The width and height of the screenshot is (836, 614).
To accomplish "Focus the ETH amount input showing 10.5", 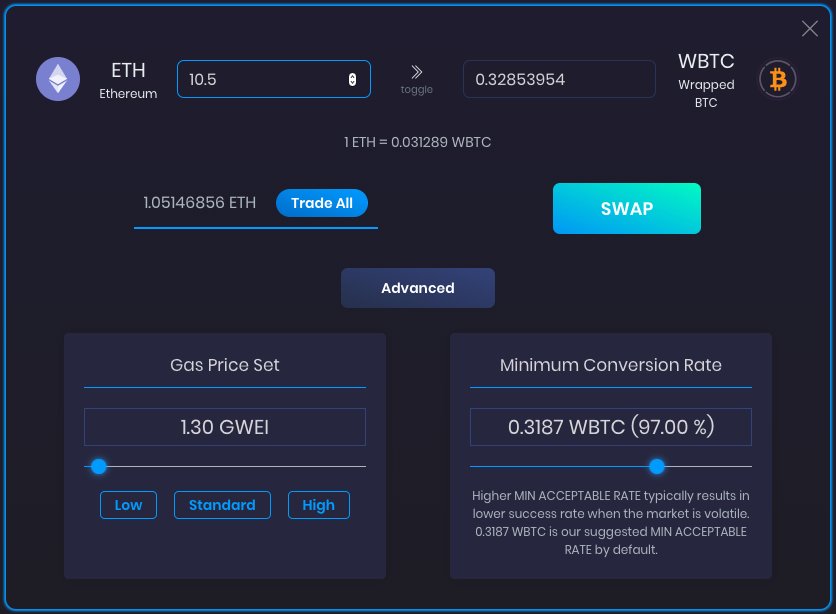I will coord(274,79).
